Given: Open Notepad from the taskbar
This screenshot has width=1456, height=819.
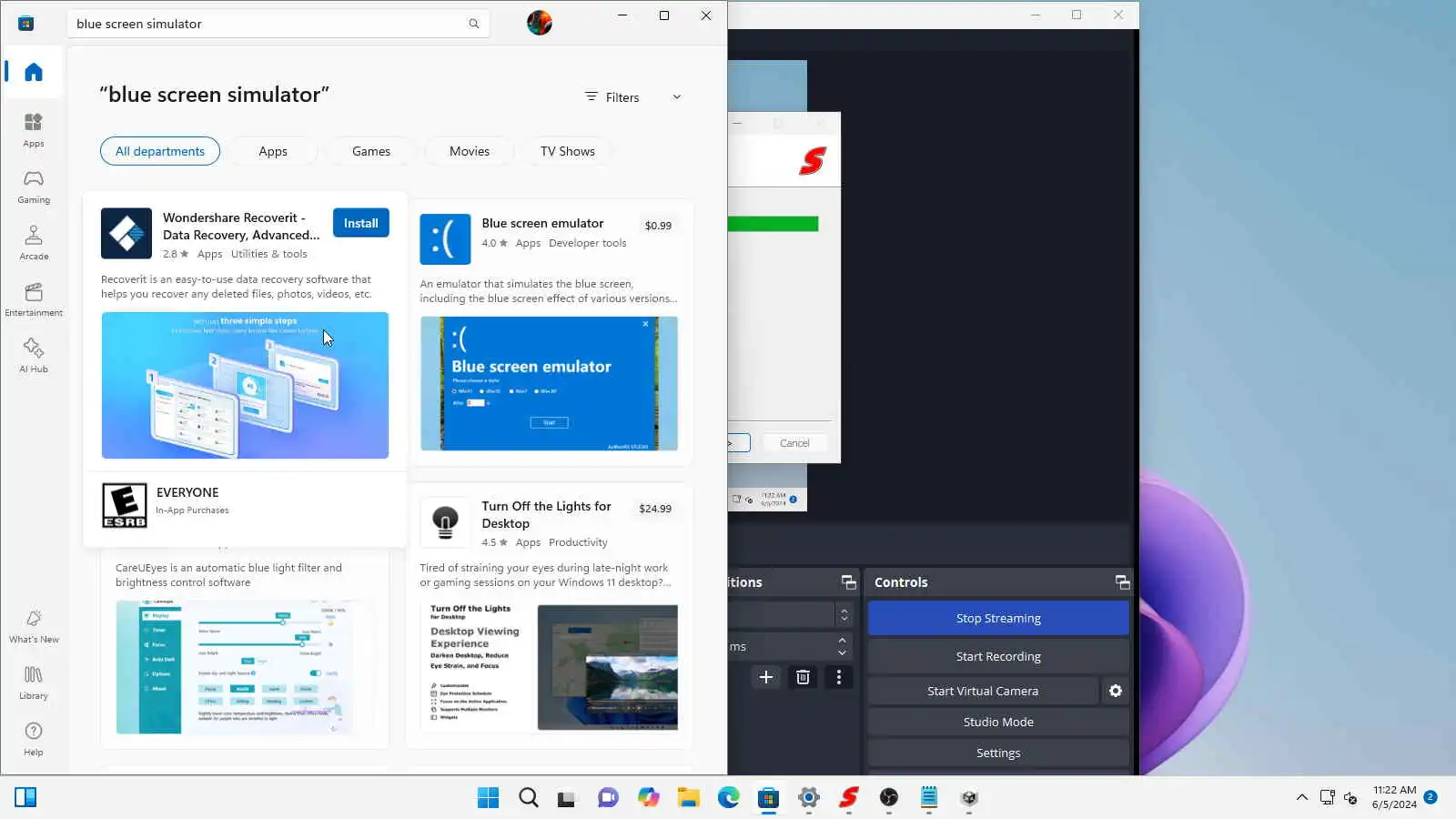Looking at the screenshot, I should pyautogui.click(x=929, y=798).
